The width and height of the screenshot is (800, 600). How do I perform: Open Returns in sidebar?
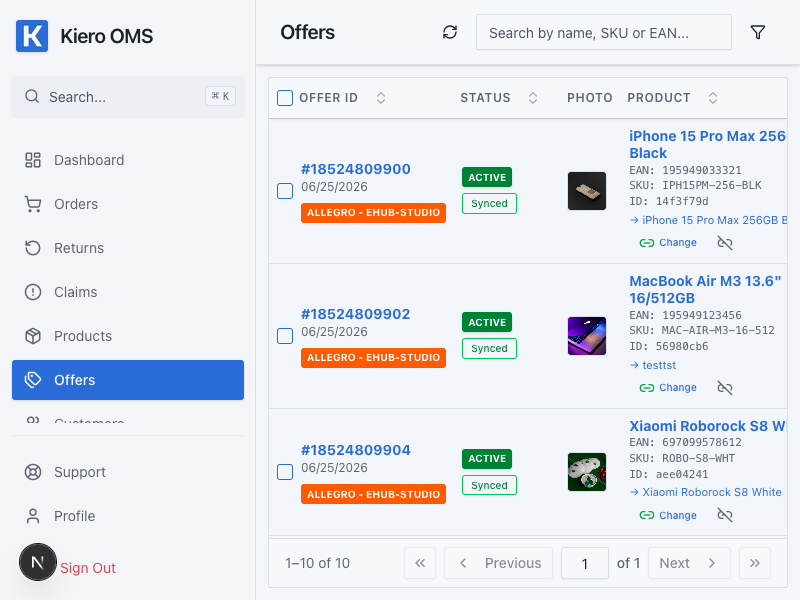[128, 248]
